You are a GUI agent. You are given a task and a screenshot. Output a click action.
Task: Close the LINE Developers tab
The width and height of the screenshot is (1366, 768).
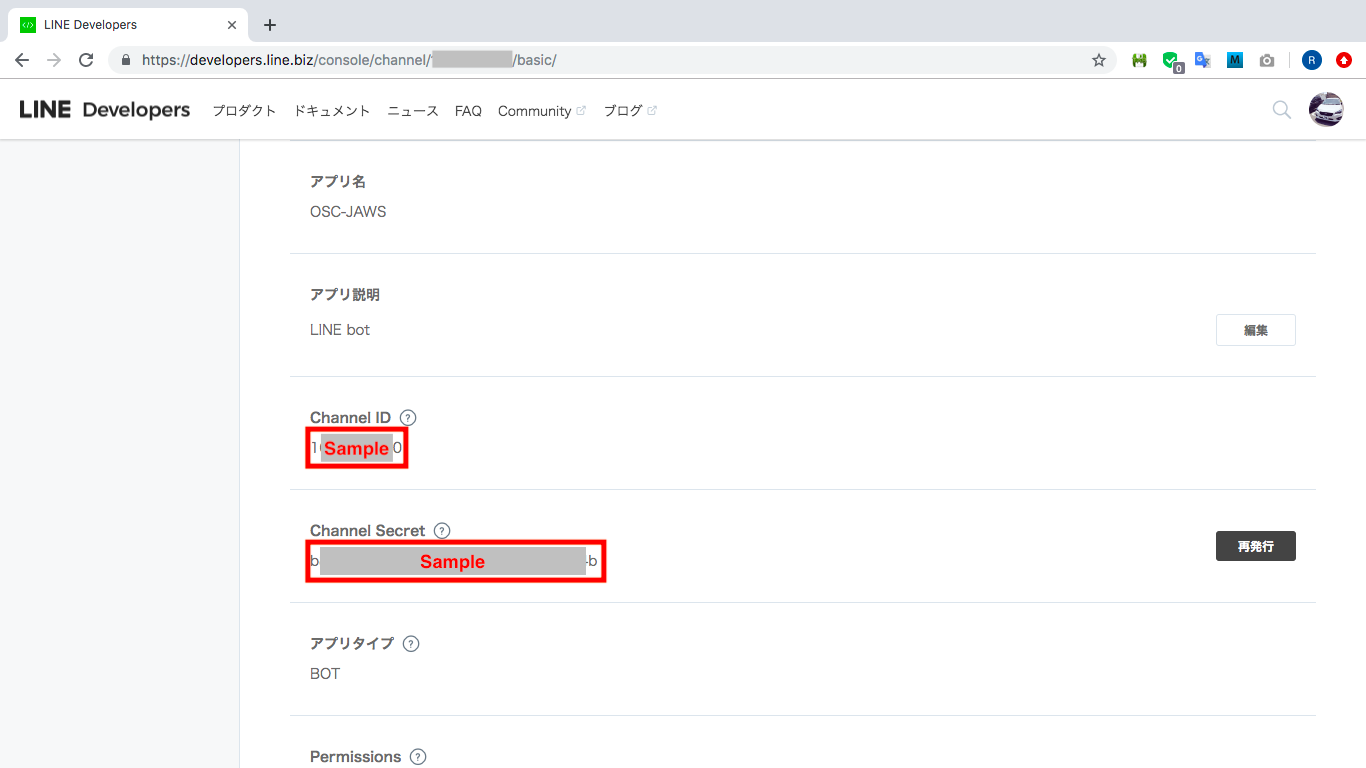[x=232, y=25]
